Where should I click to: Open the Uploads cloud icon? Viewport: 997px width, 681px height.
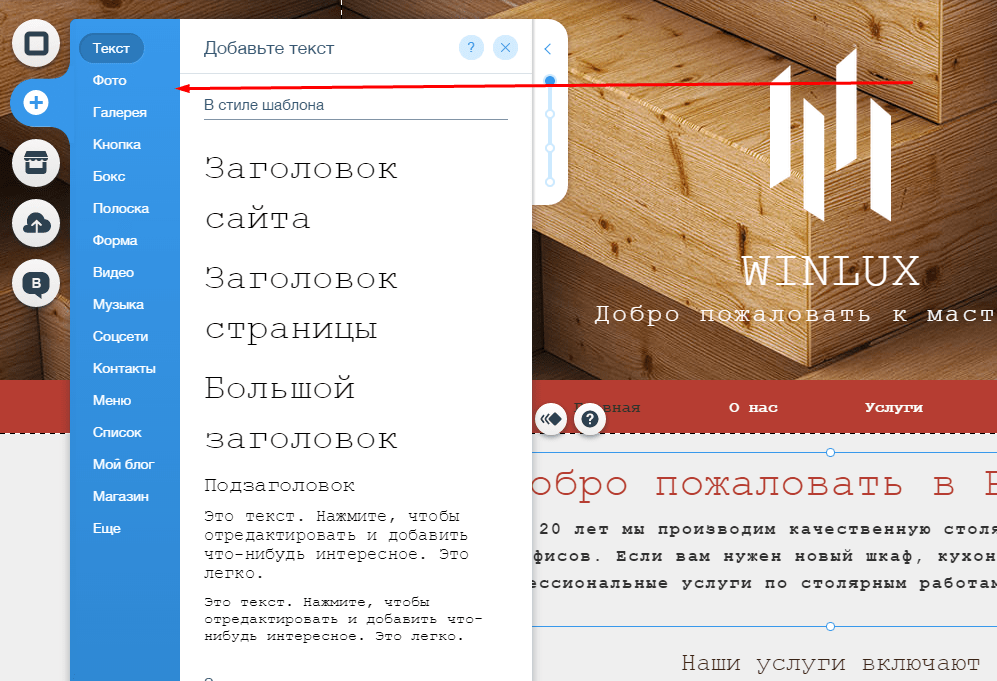click(x=36, y=223)
